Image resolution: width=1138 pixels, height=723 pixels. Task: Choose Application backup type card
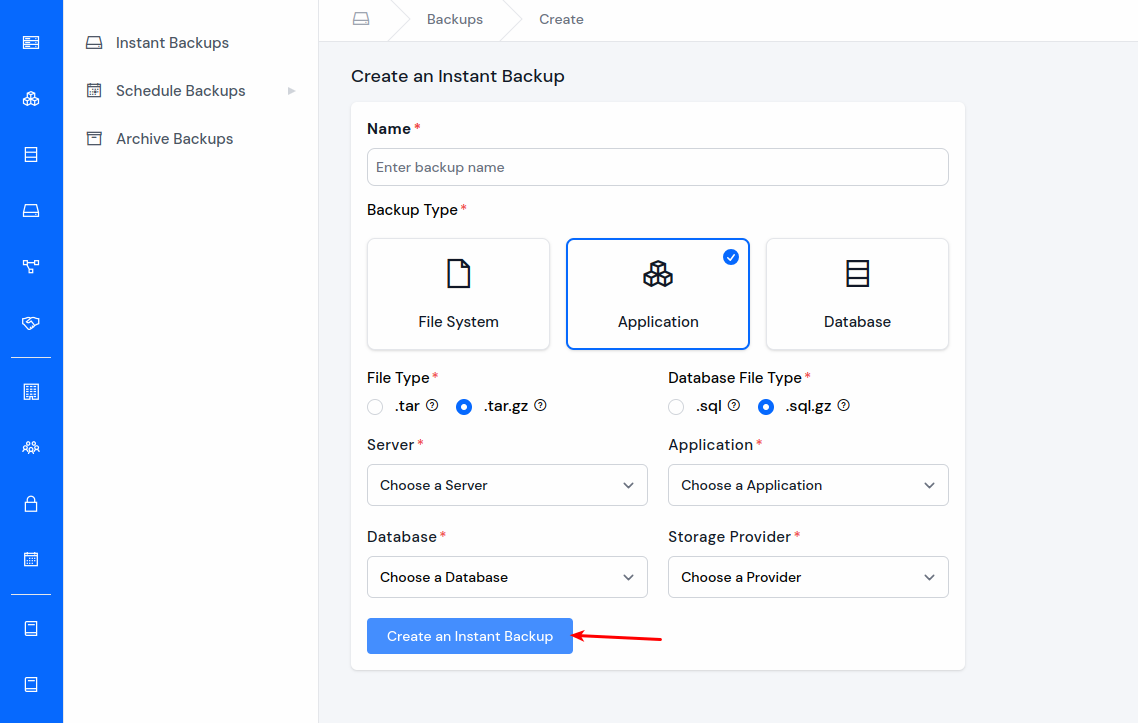point(658,294)
